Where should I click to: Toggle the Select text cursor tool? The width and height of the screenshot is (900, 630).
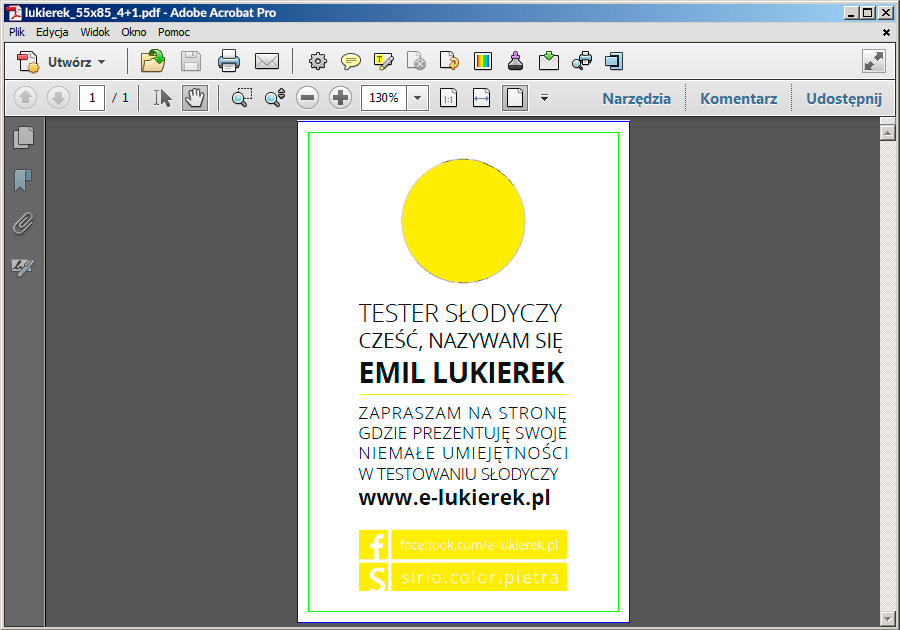pyautogui.click(x=163, y=98)
